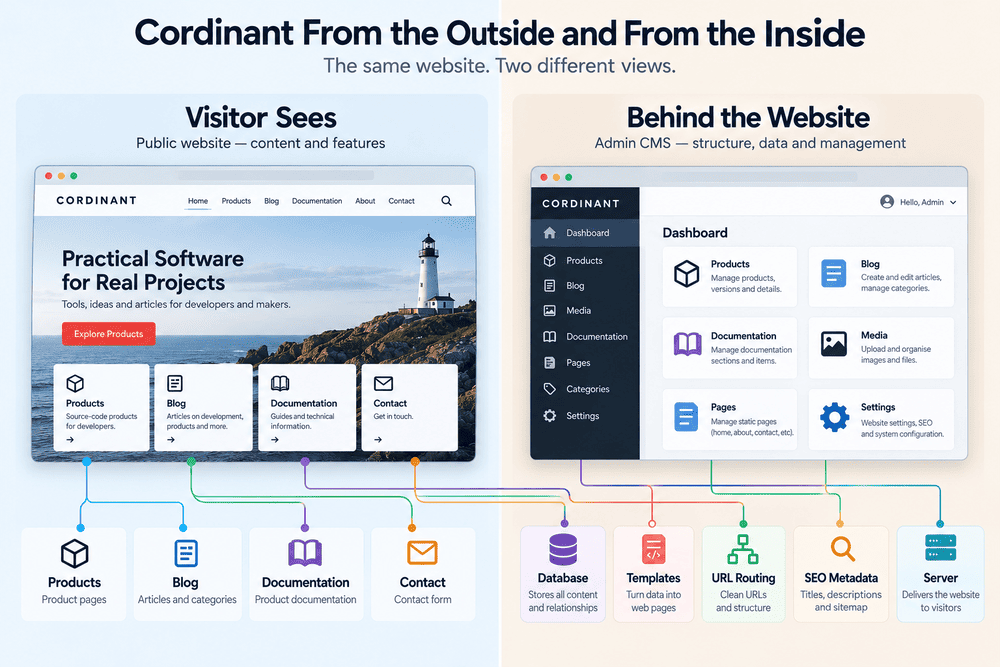Click 'Manage products, versions and details.' text
This screenshot has height=667, width=1000.
(746, 284)
